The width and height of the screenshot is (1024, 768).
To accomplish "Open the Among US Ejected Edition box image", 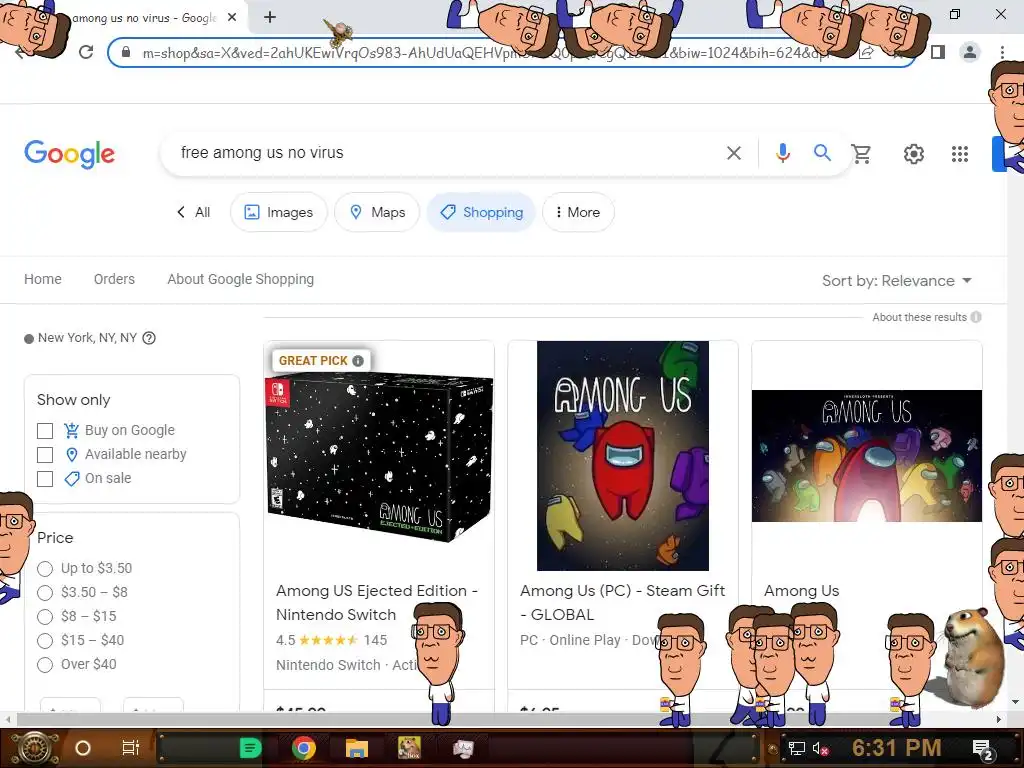I will 379,456.
